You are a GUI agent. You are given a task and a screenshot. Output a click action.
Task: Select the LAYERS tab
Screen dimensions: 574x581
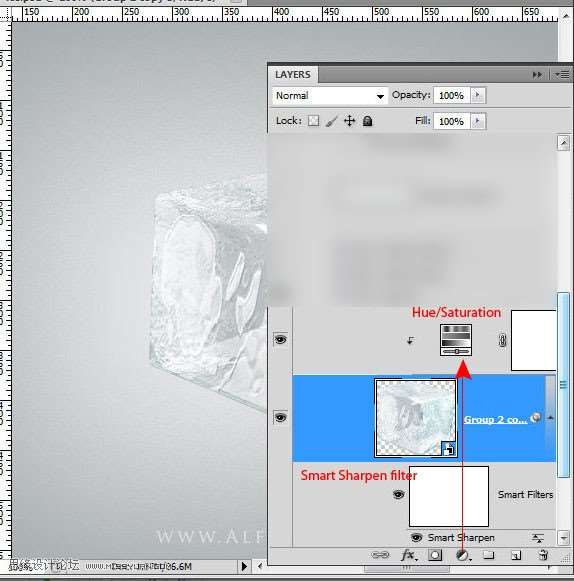[293, 74]
